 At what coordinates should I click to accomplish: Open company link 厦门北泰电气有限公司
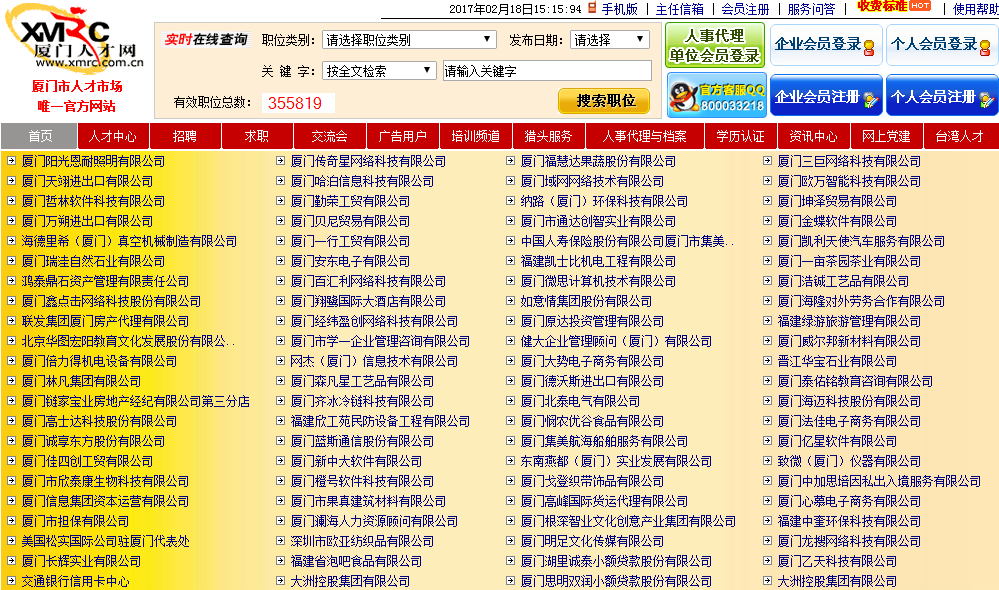coord(580,401)
